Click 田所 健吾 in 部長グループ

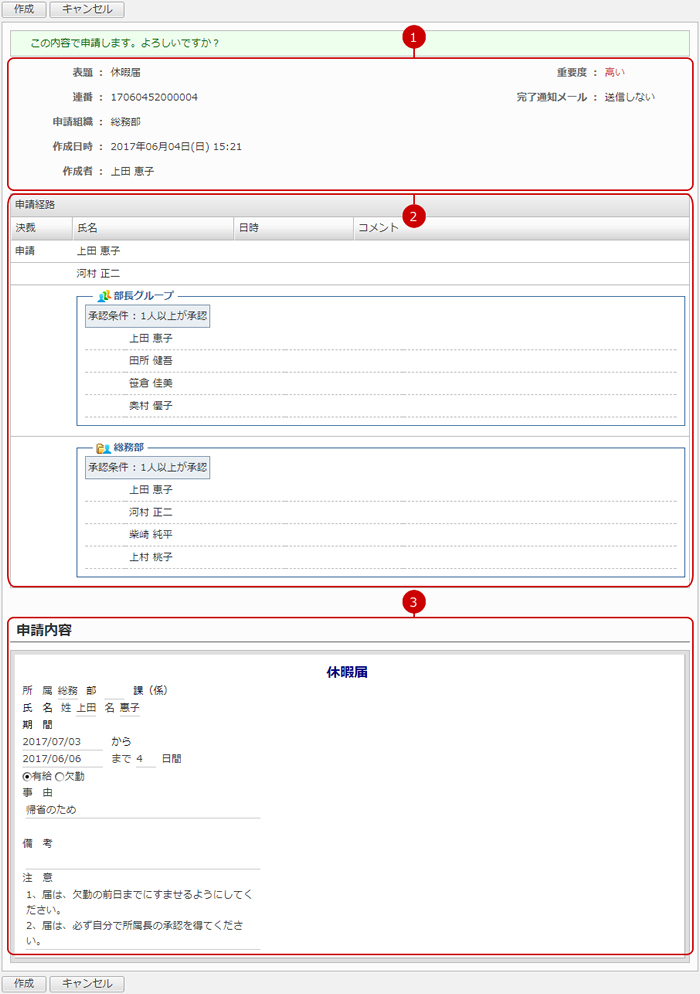click(x=151, y=361)
